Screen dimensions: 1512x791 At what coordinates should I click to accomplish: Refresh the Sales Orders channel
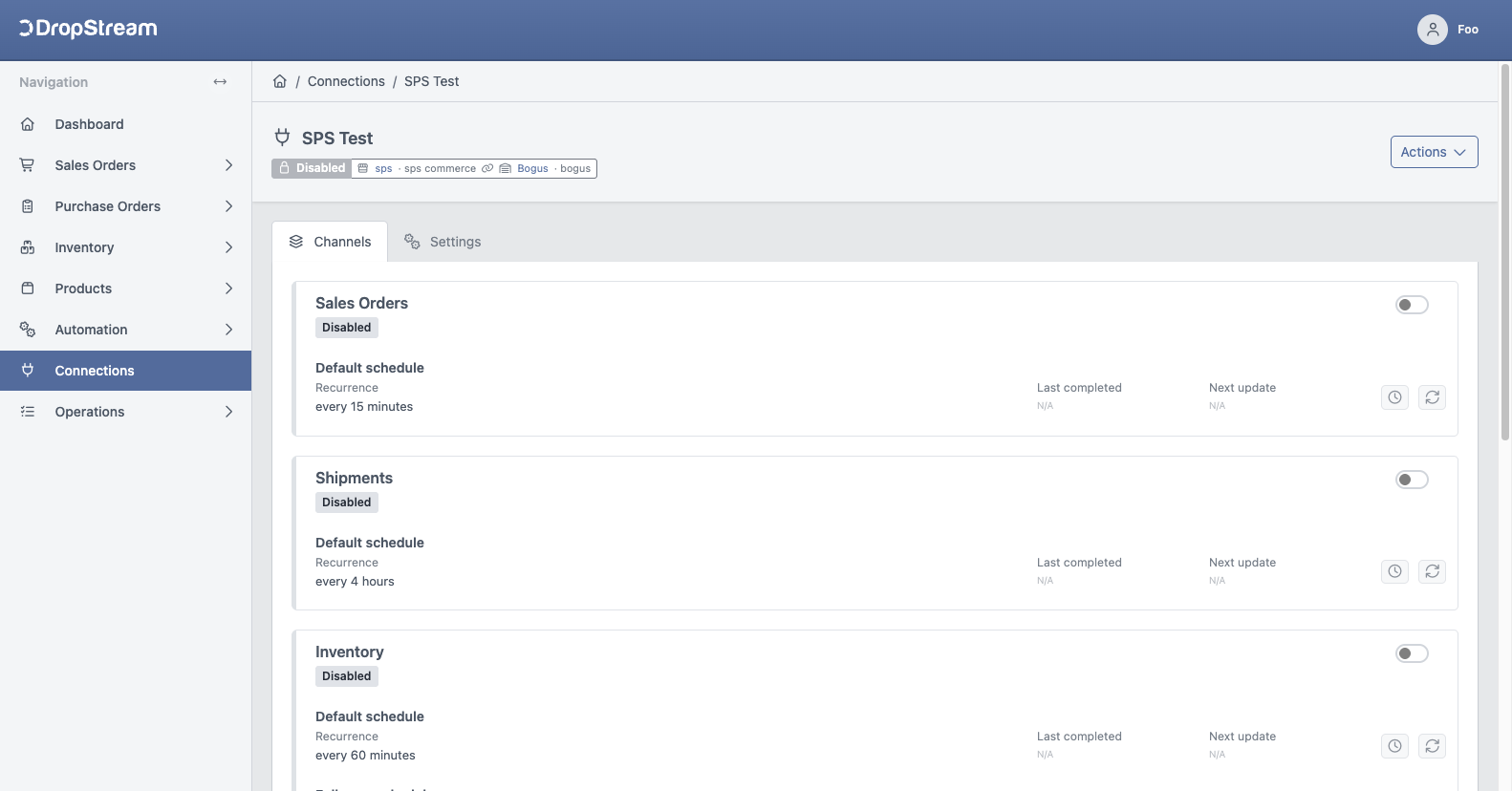click(x=1432, y=397)
